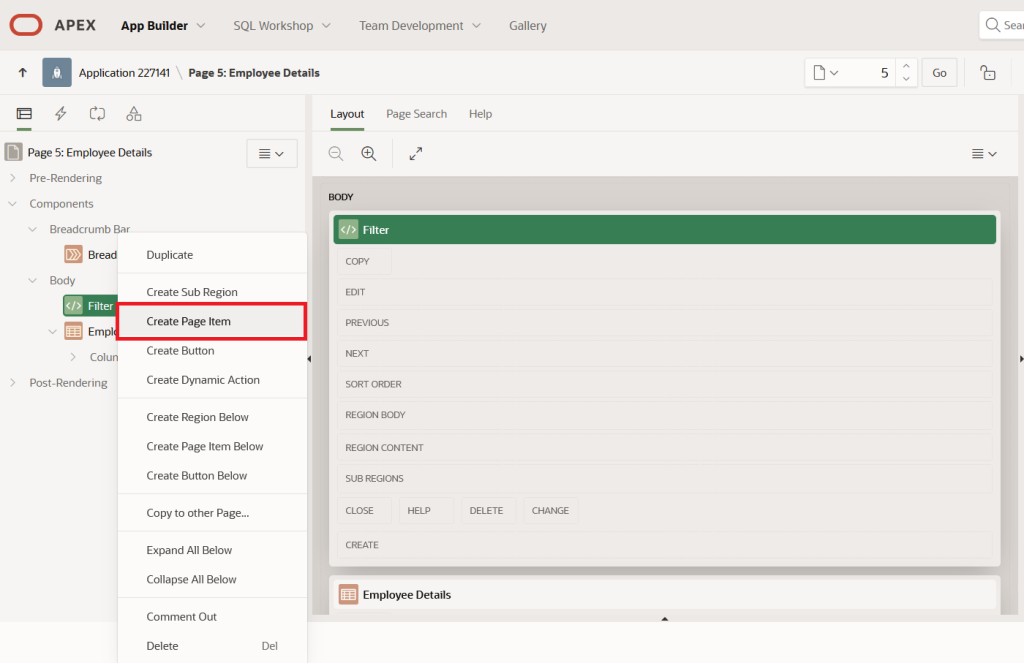The image size is (1024, 663).
Task: Open the Rendering tree tab icon
Action: pyautogui.click(x=24, y=114)
